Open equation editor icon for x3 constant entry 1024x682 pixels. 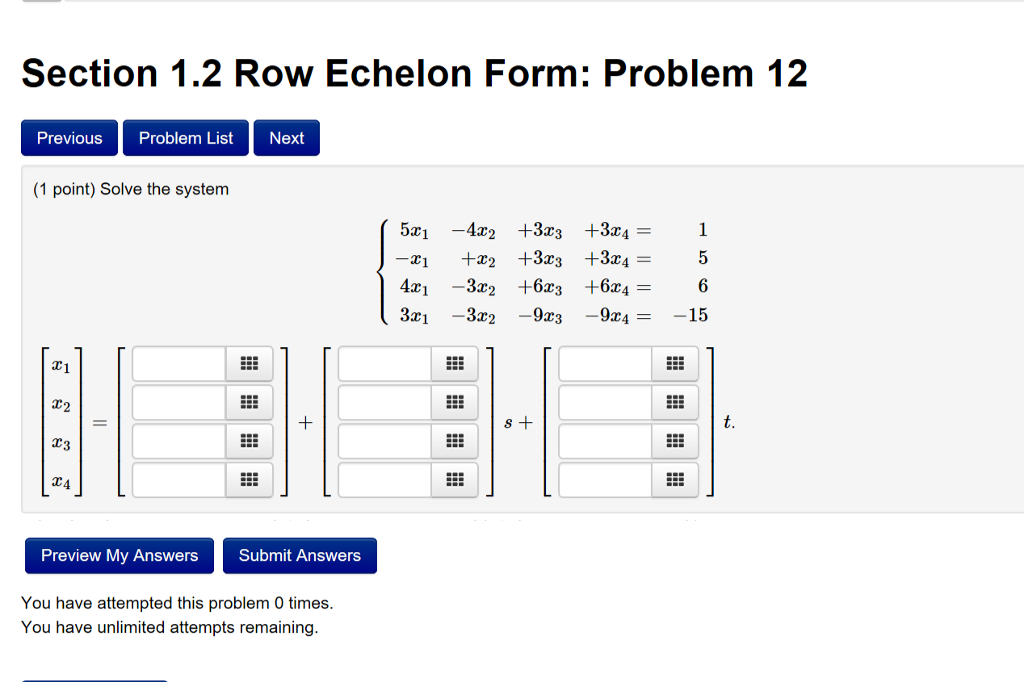pyautogui.click(x=249, y=441)
